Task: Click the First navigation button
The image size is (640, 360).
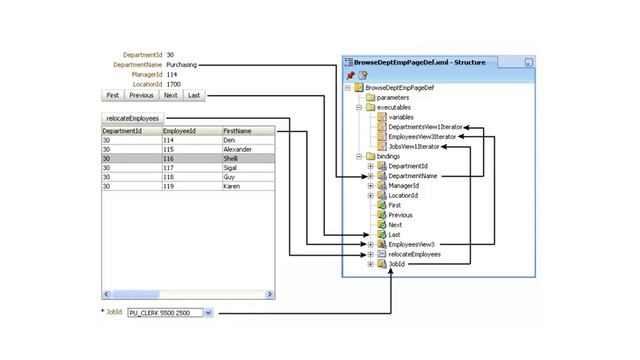Action: click(113, 96)
